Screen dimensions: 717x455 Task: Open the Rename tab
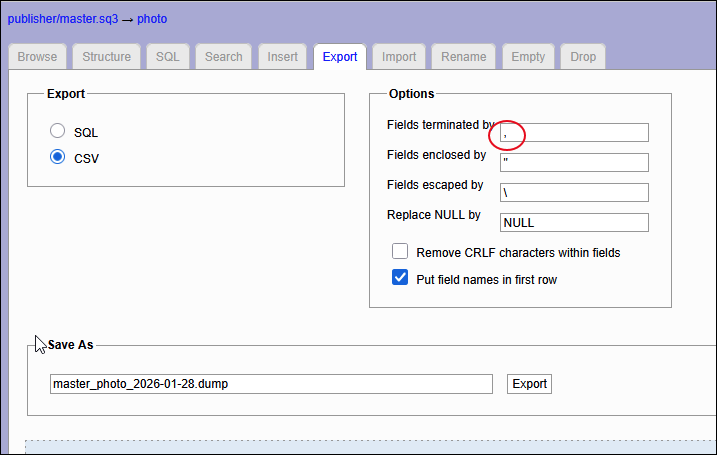tap(463, 57)
